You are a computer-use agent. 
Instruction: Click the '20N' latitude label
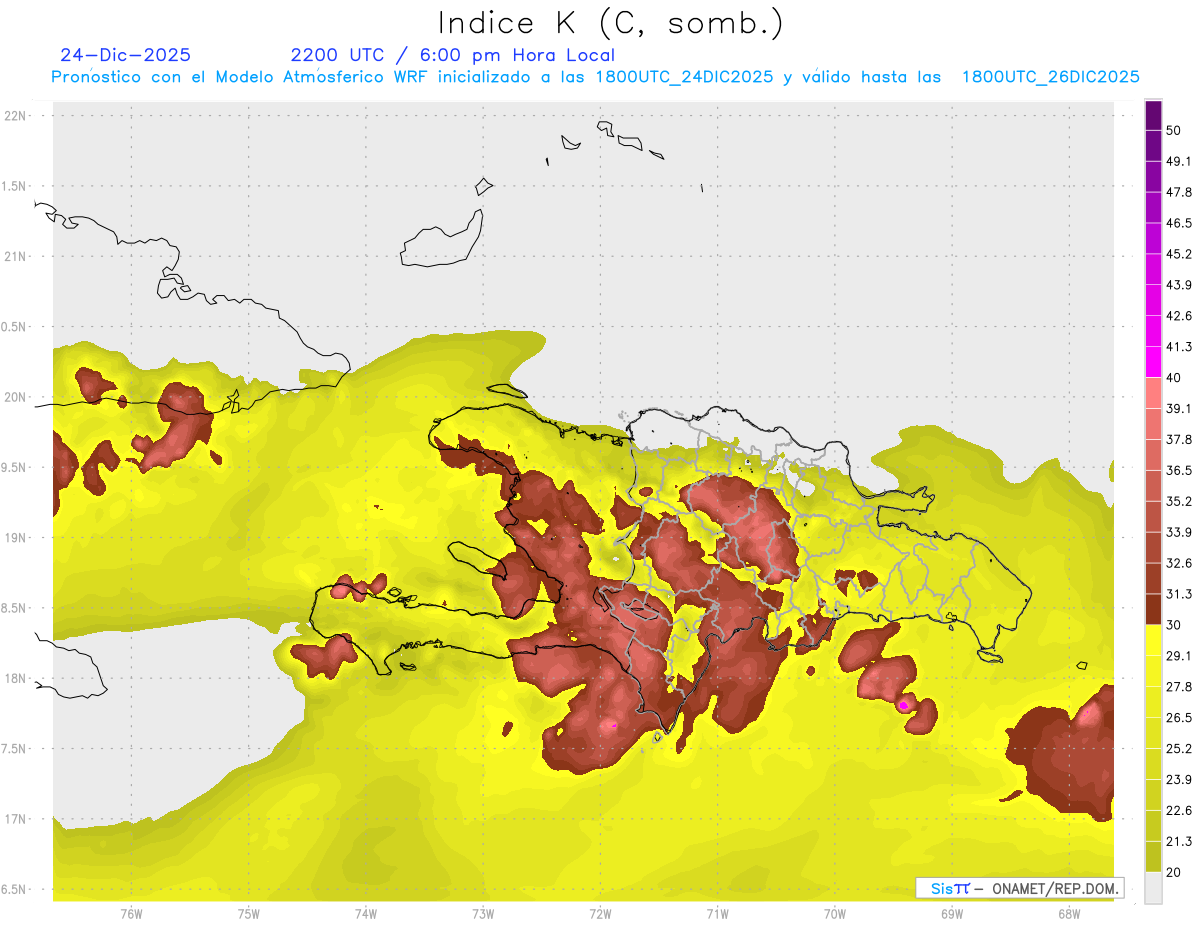click(x=16, y=397)
